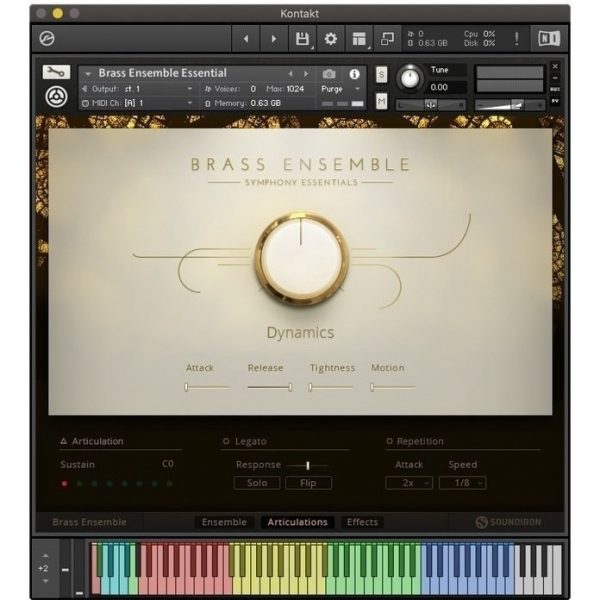
Task: Open the Output st. 1 dropdown
Action: click(x=137, y=89)
